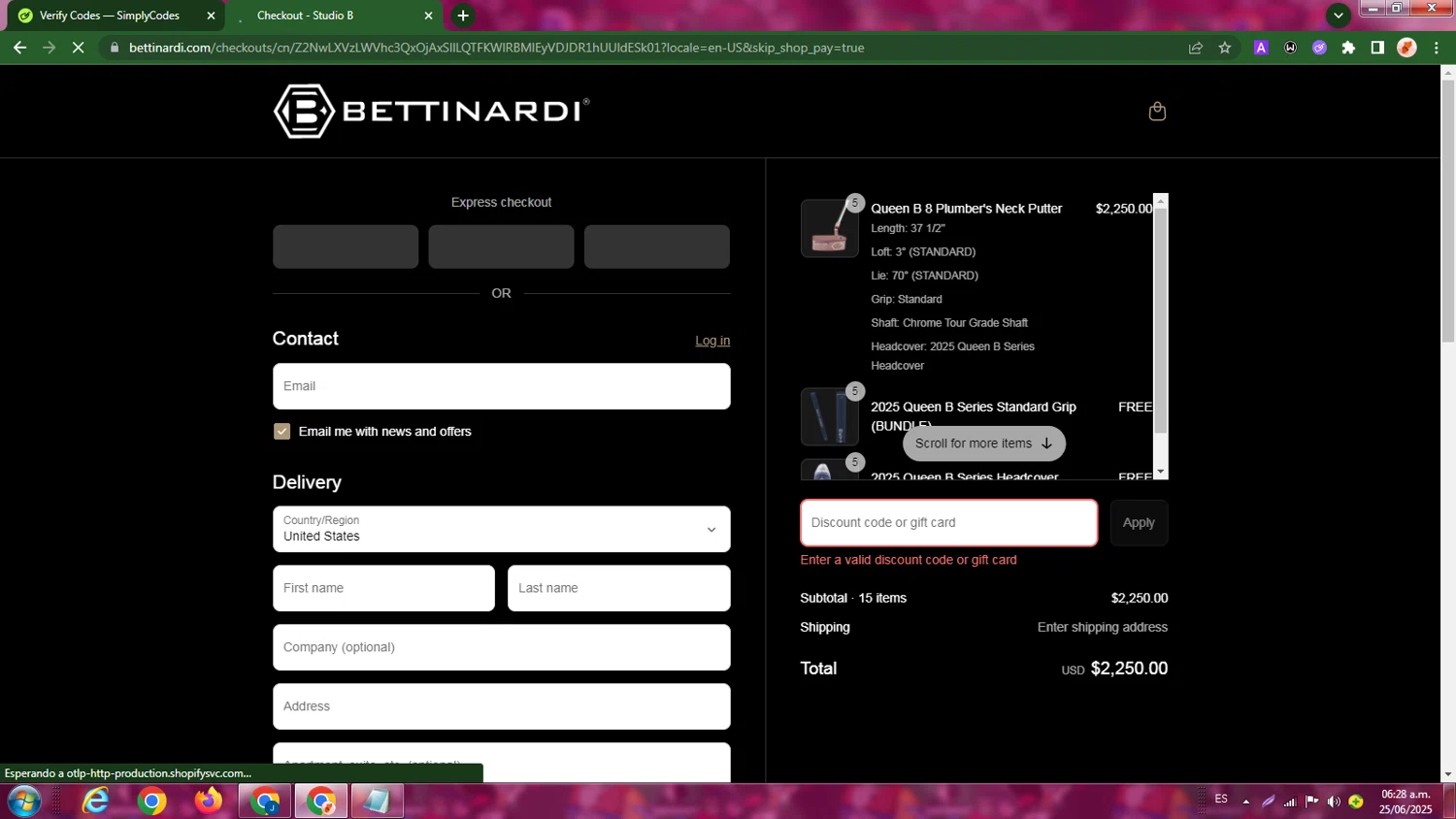Click the network signal tray icon
Screen dimensions: 1456x819
point(1290,802)
